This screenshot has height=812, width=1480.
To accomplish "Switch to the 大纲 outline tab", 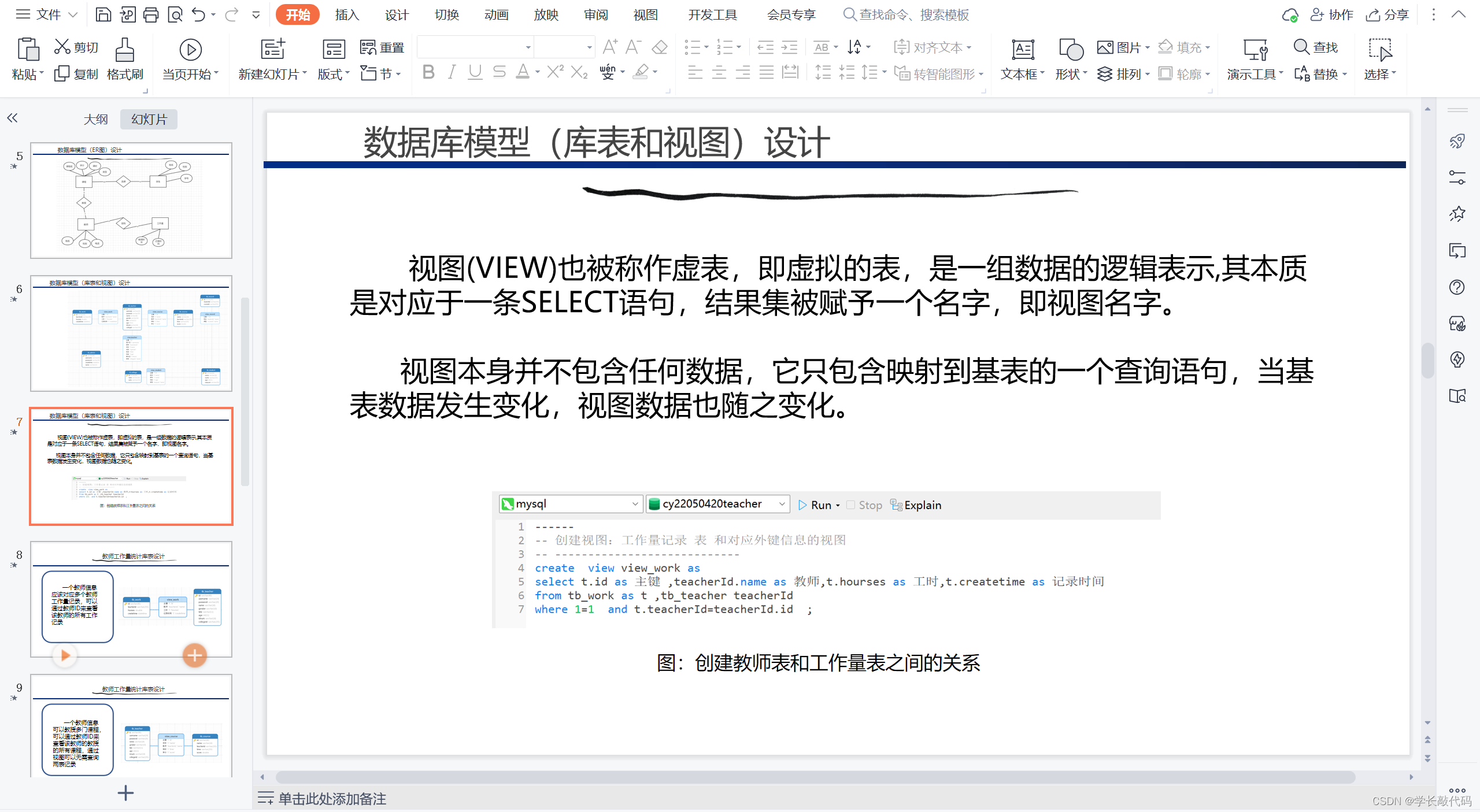I will (x=95, y=119).
